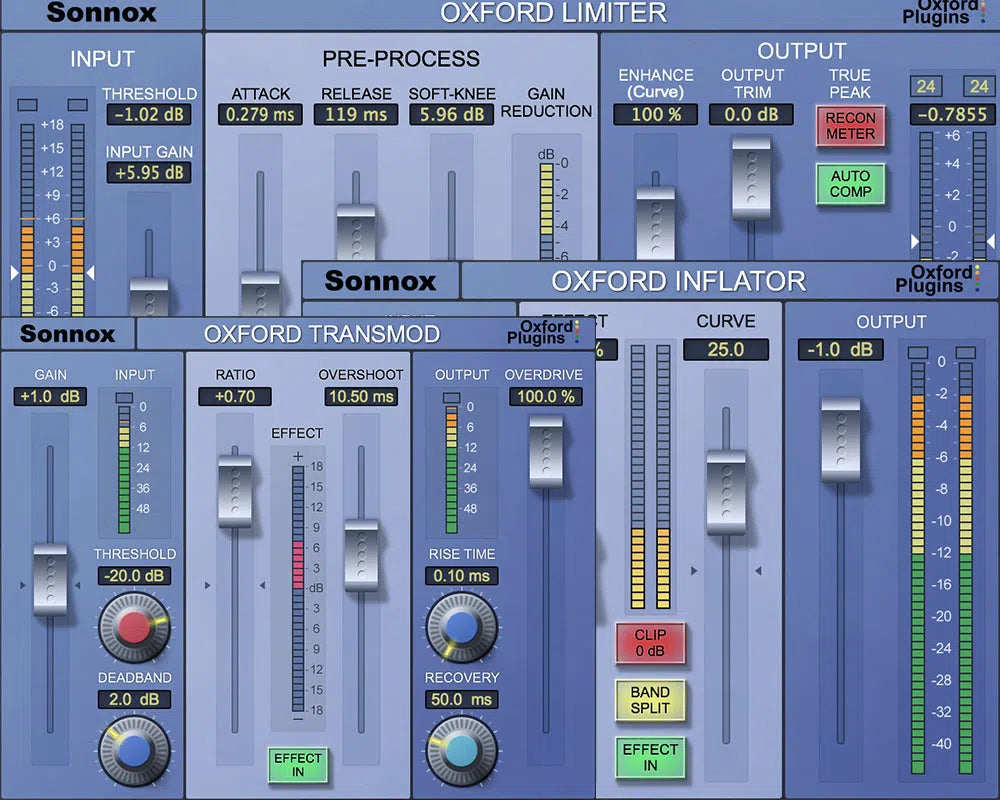Click the arrow marker beside the Inflator effect meter
Image resolution: width=1000 pixels, height=800 pixels.
pyautogui.click(x=694, y=570)
